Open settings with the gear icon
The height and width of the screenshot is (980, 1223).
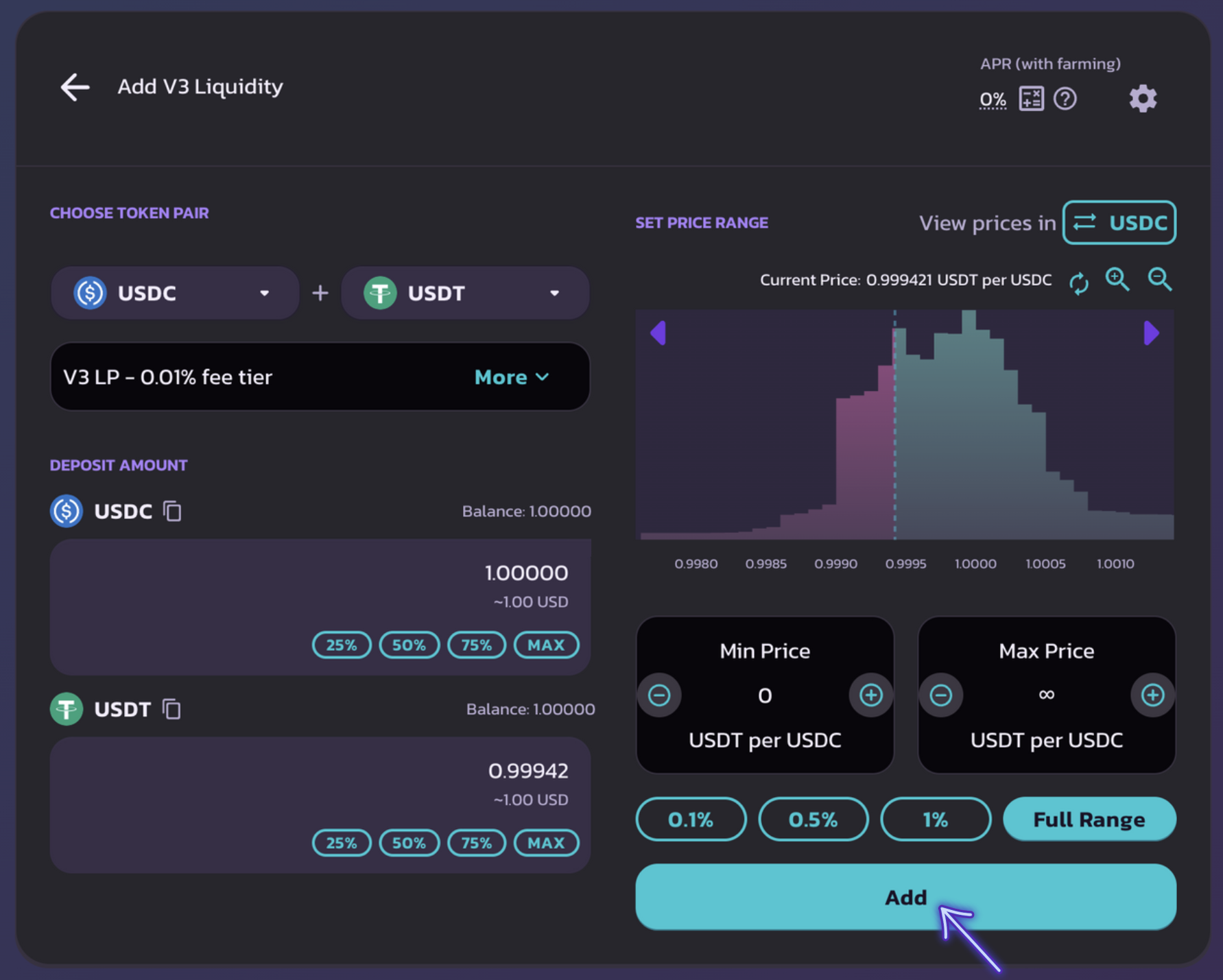pos(1143,99)
